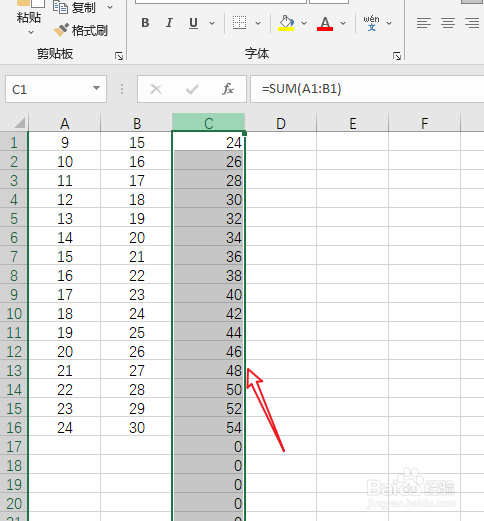484x521 pixels.
Task: Apply Underline formatting
Action: click(x=193, y=23)
